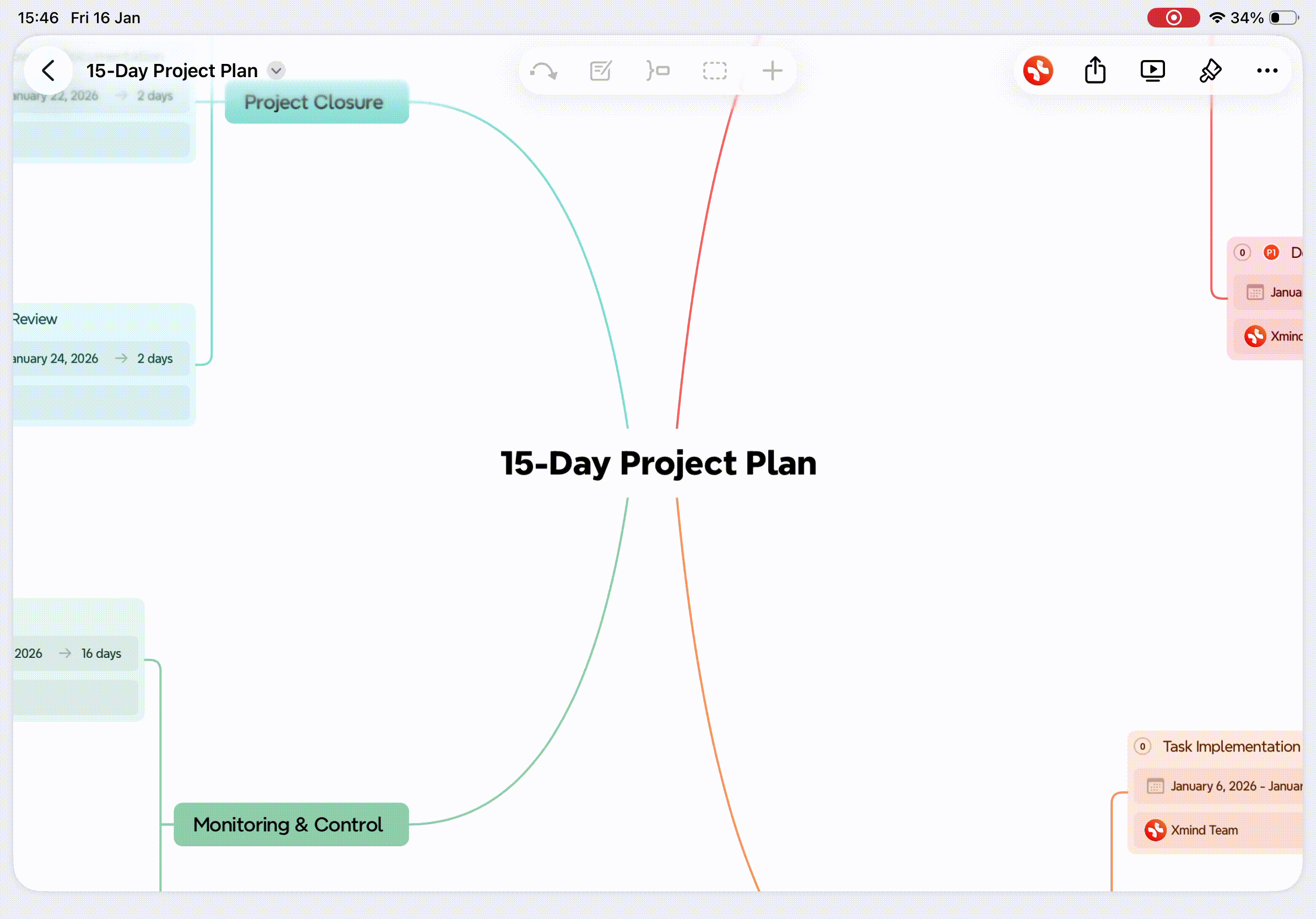
Task: Toggle the progress marker beside P1
Action: click(1242, 253)
